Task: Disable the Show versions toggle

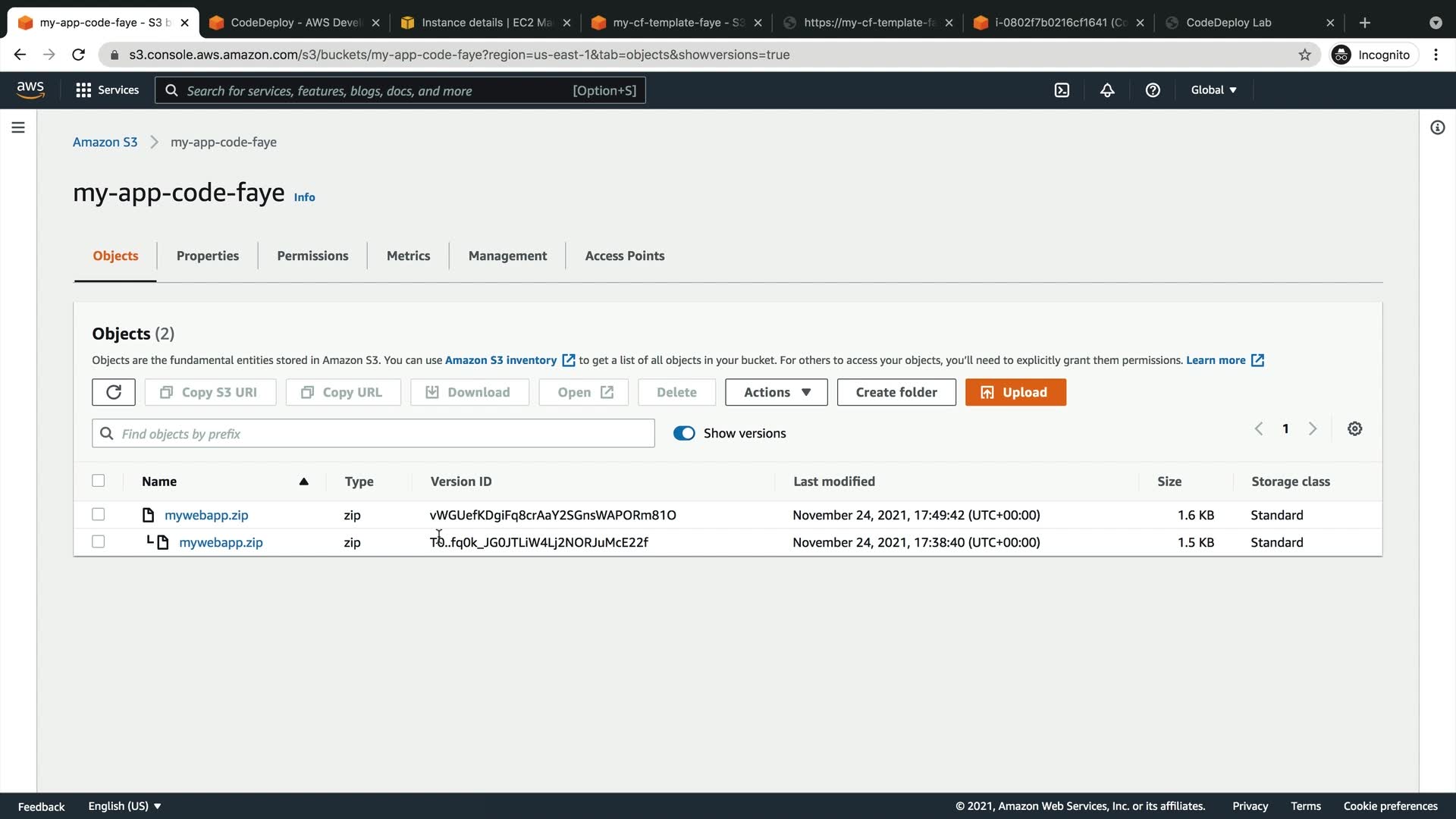Action: (683, 433)
